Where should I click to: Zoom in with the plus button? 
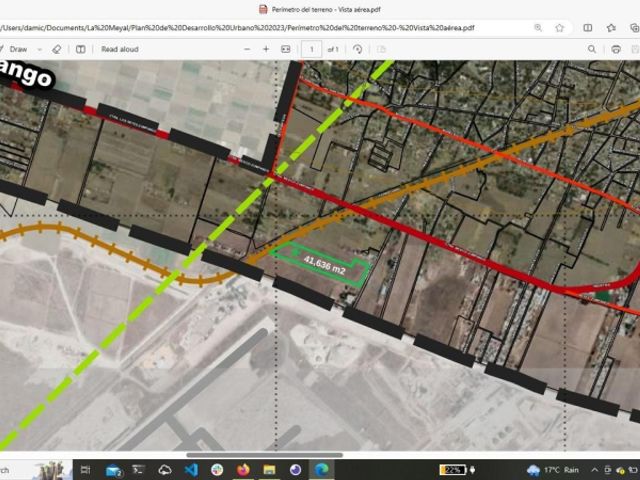[266, 49]
